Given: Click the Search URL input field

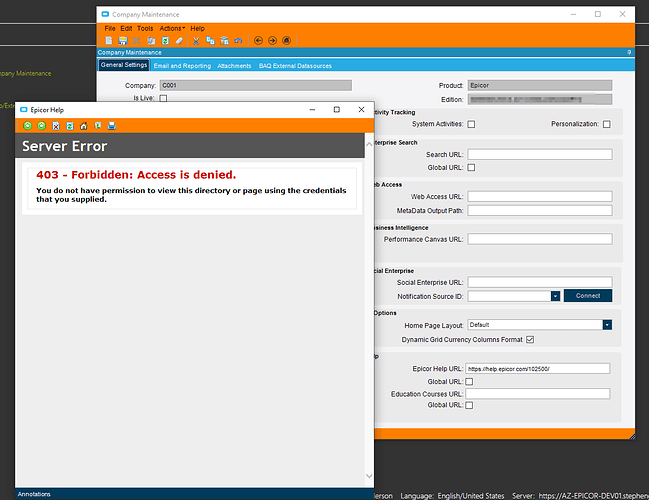Looking at the screenshot, I should (x=540, y=154).
